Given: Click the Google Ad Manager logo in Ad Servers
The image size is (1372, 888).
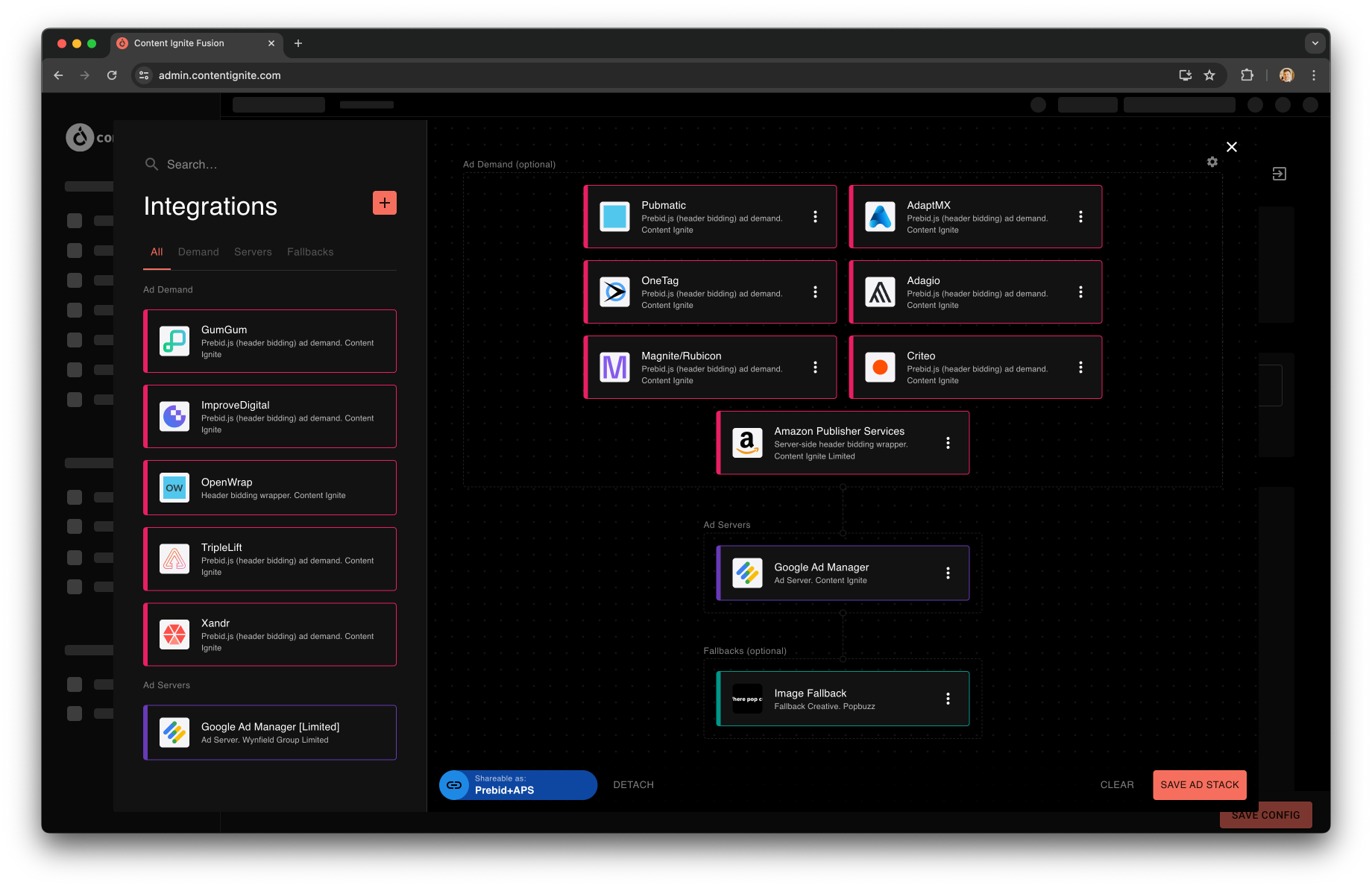Looking at the screenshot, I should (x=748, y=573).
